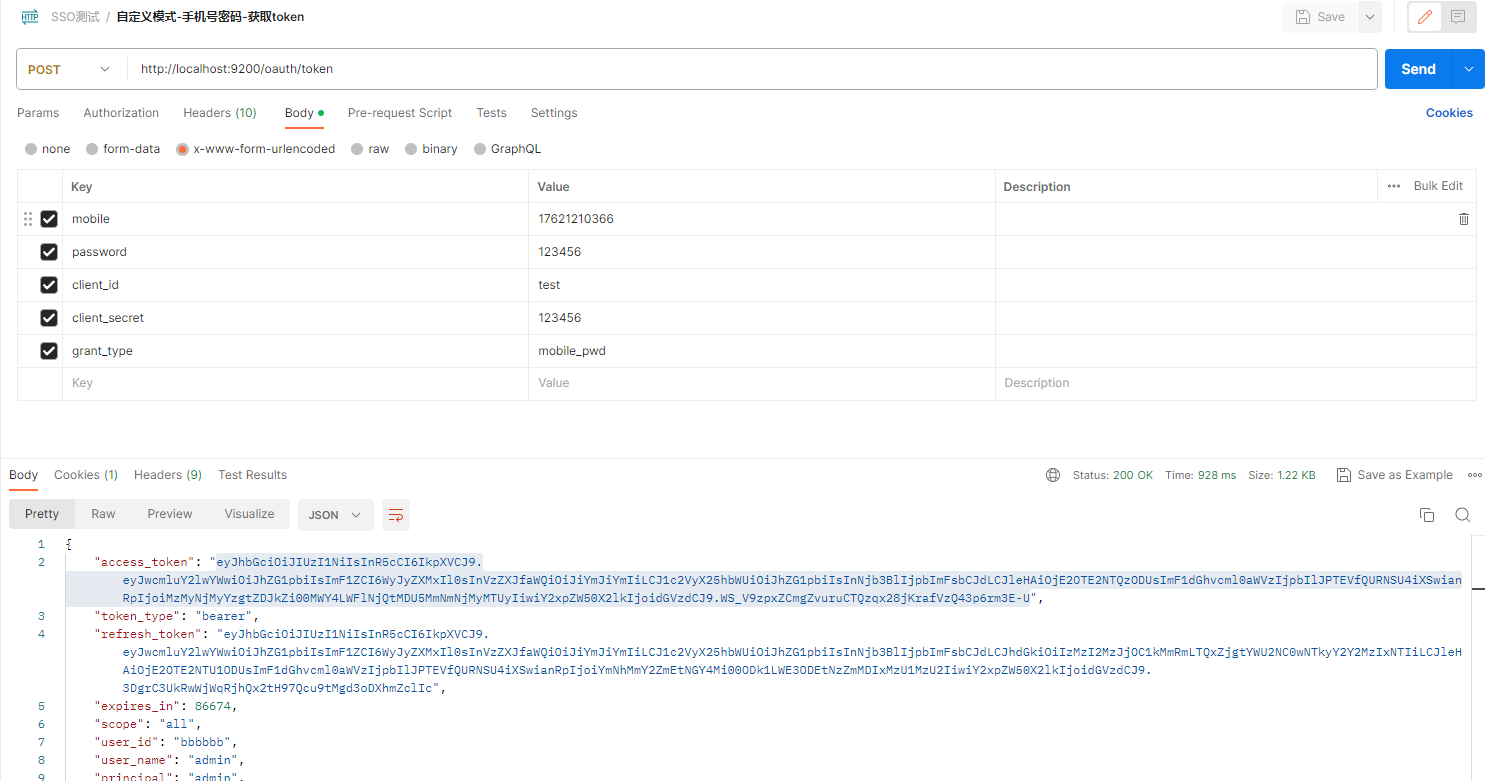Click the Send button
This screenshot has height=781, width=1485.
1418,68
